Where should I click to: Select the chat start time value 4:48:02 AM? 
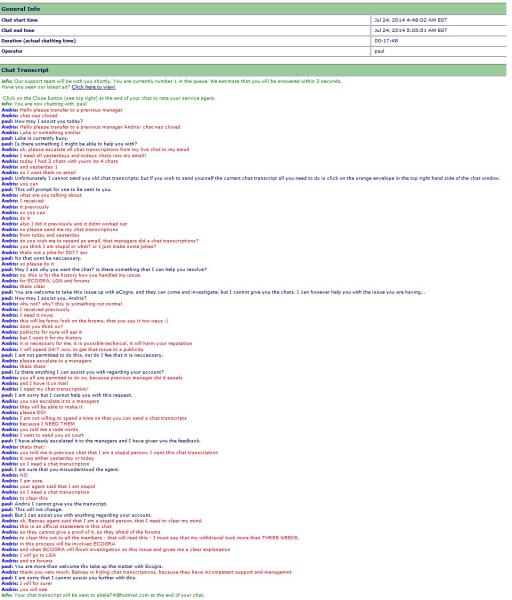(411, 20)
